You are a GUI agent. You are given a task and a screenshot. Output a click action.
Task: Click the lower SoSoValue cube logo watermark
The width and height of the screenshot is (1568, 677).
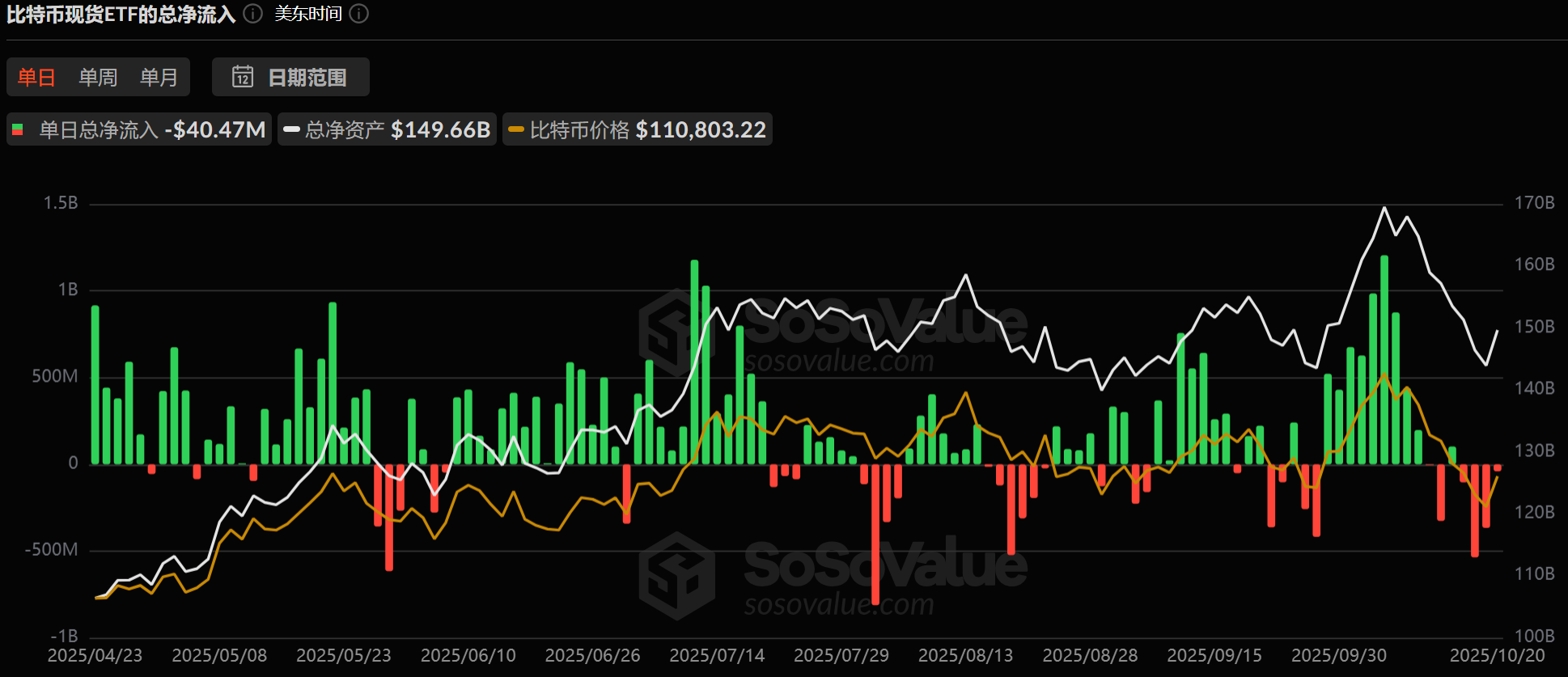pos(676,576)
